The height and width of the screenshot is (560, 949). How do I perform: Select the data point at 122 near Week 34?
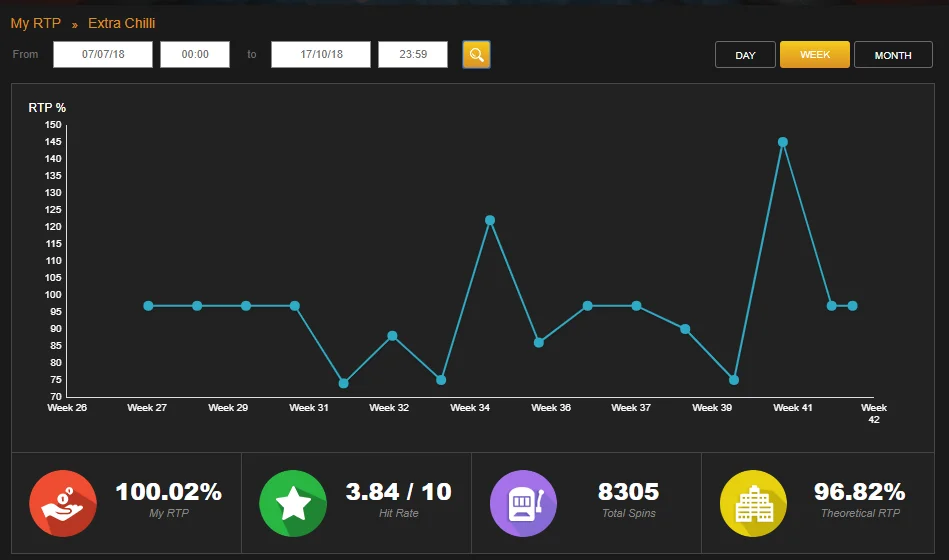point(490,220)
